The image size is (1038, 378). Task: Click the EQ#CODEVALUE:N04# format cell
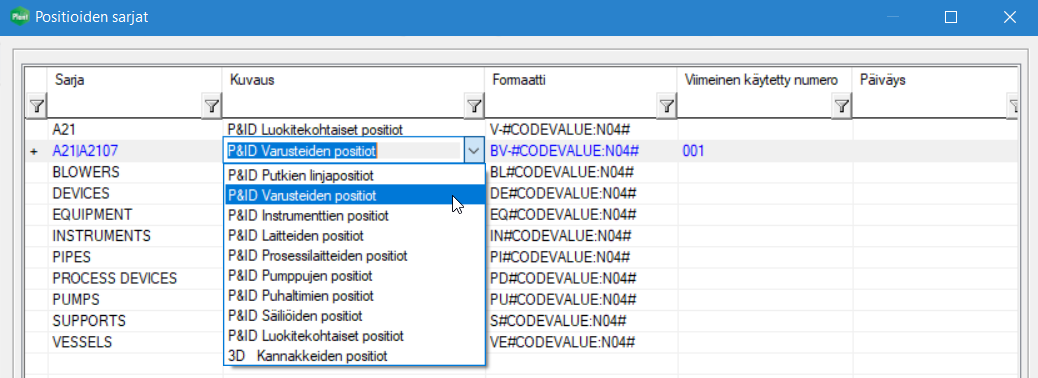[581, 214]
